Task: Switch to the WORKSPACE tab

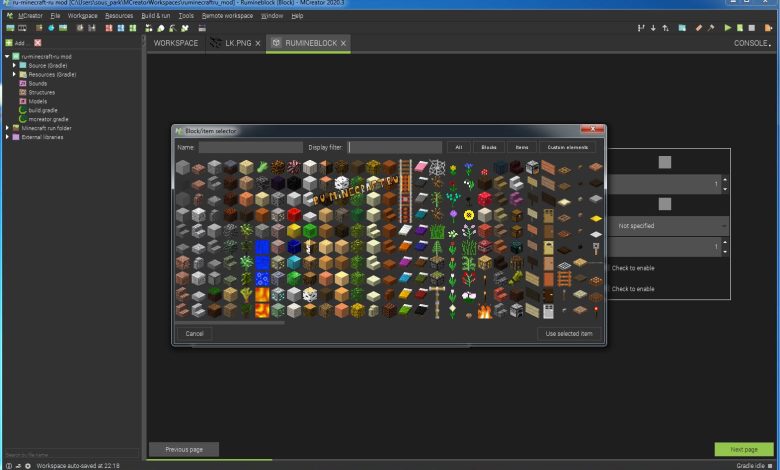Action: click(176, 43)
